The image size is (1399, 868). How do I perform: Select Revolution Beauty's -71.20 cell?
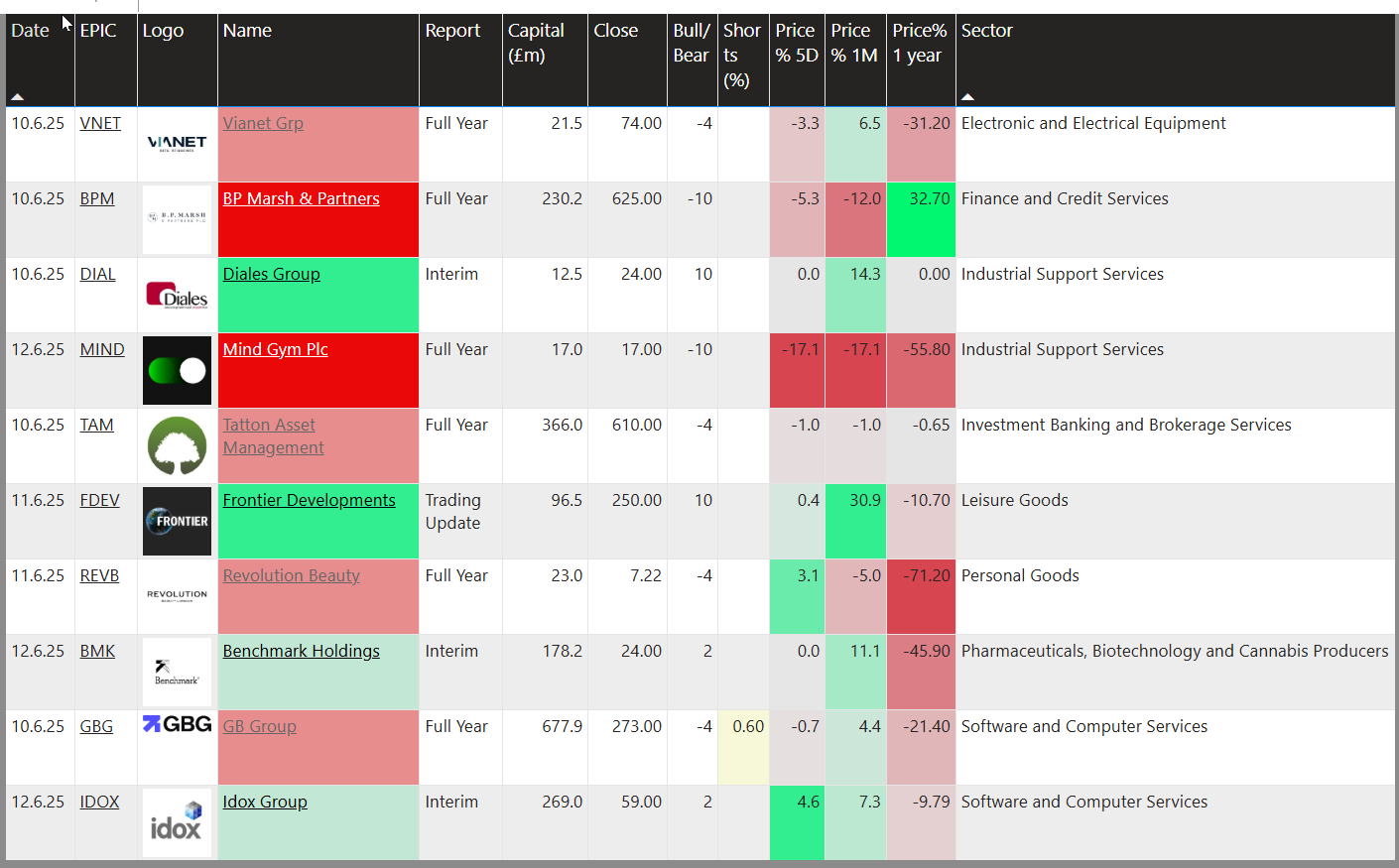921,596
